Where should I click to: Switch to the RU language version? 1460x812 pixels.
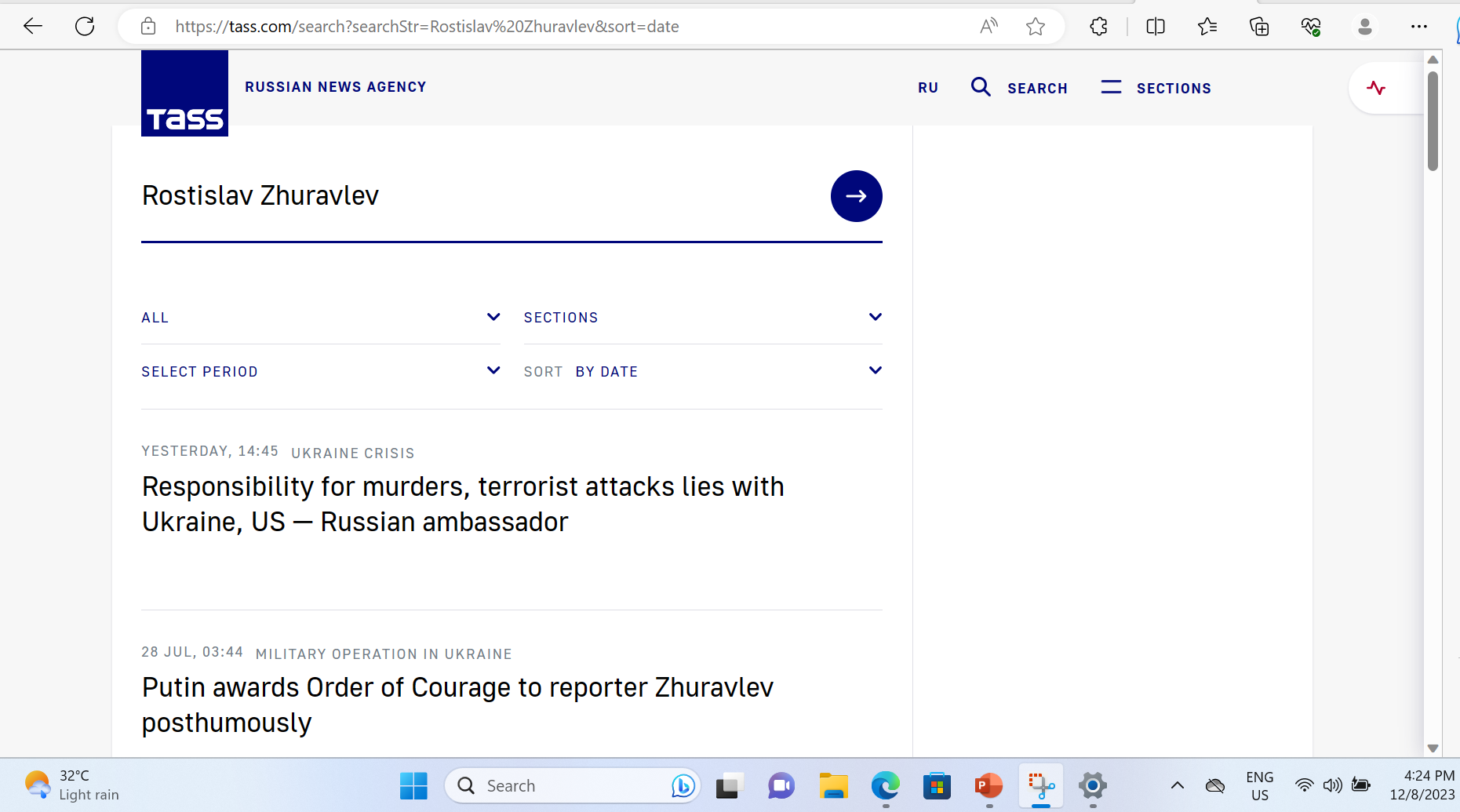pos(928,88)
